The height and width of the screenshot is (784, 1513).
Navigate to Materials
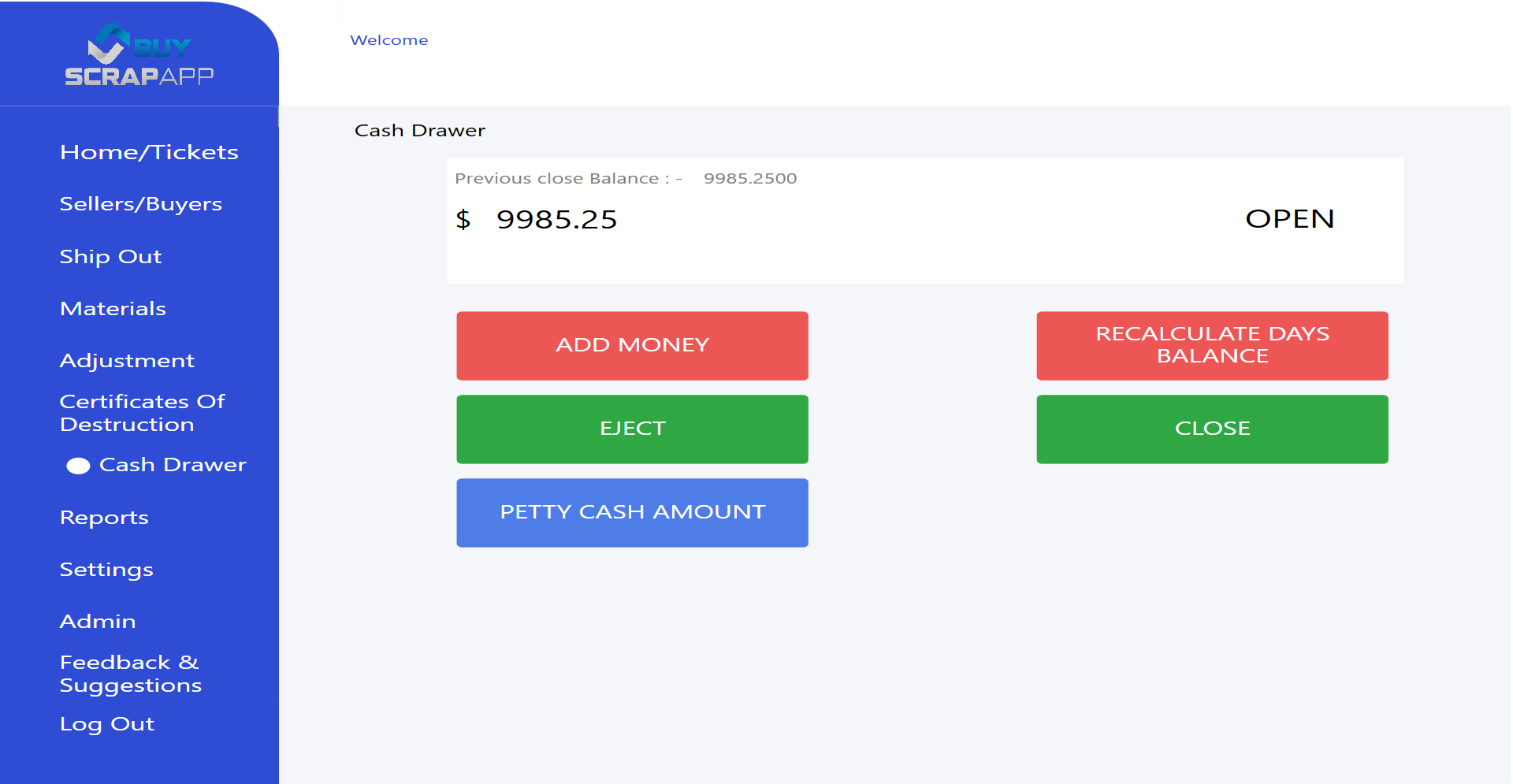[x=113, y=309]
